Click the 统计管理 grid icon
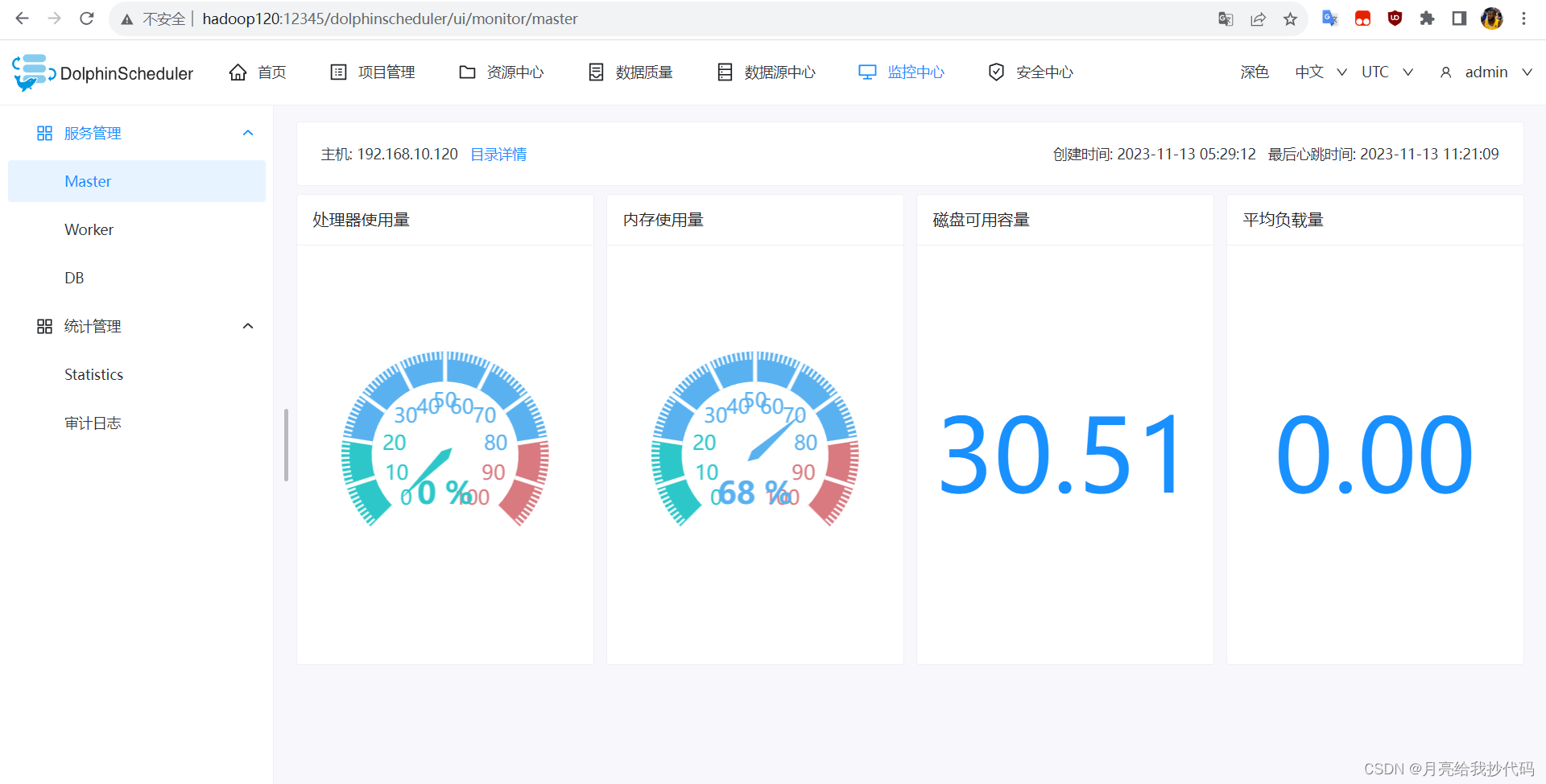Image resolution: width=1546 pixels, height=784 pixels. tap(44, 326)
